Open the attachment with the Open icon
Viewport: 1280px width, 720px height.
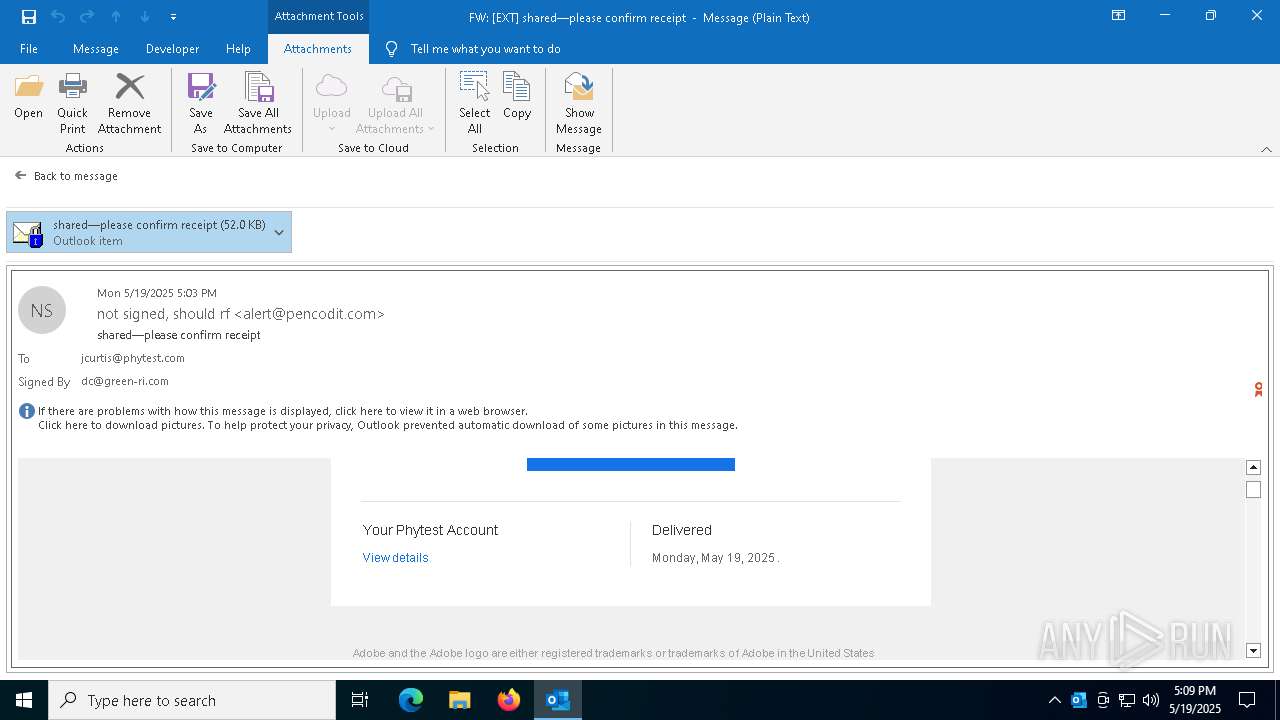pyautogui.click(x=28, y=96)
